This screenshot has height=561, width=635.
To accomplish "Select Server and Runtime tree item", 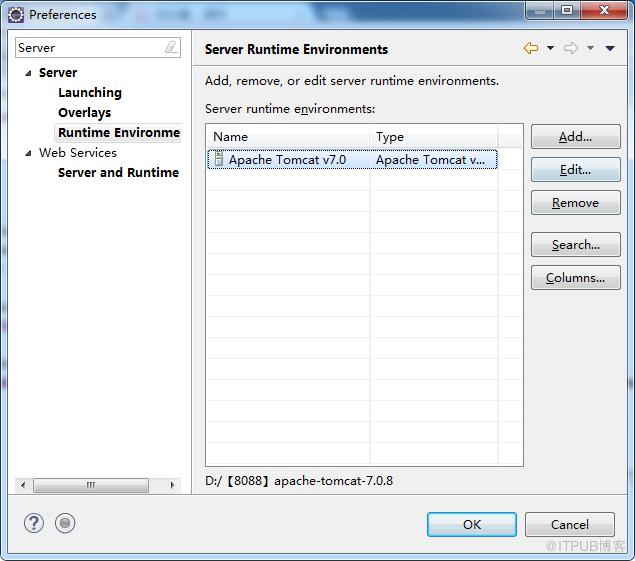I will (119, 173).
